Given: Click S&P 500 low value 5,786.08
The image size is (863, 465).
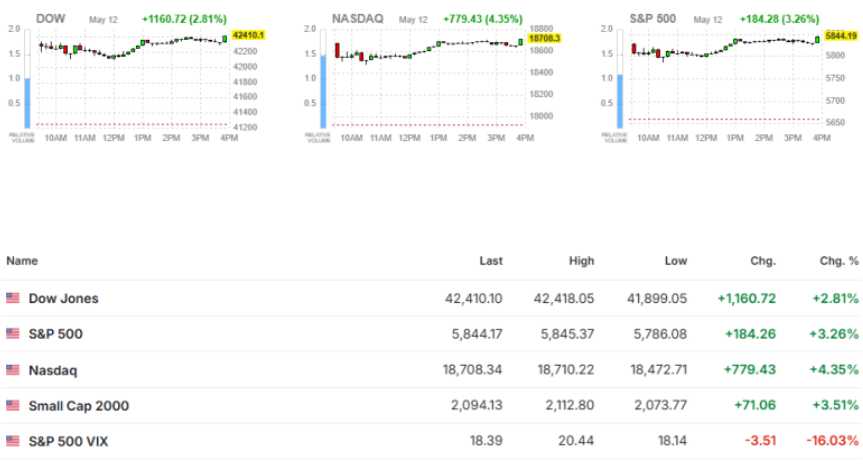Looking at the screenshot, I should [660, 334].
